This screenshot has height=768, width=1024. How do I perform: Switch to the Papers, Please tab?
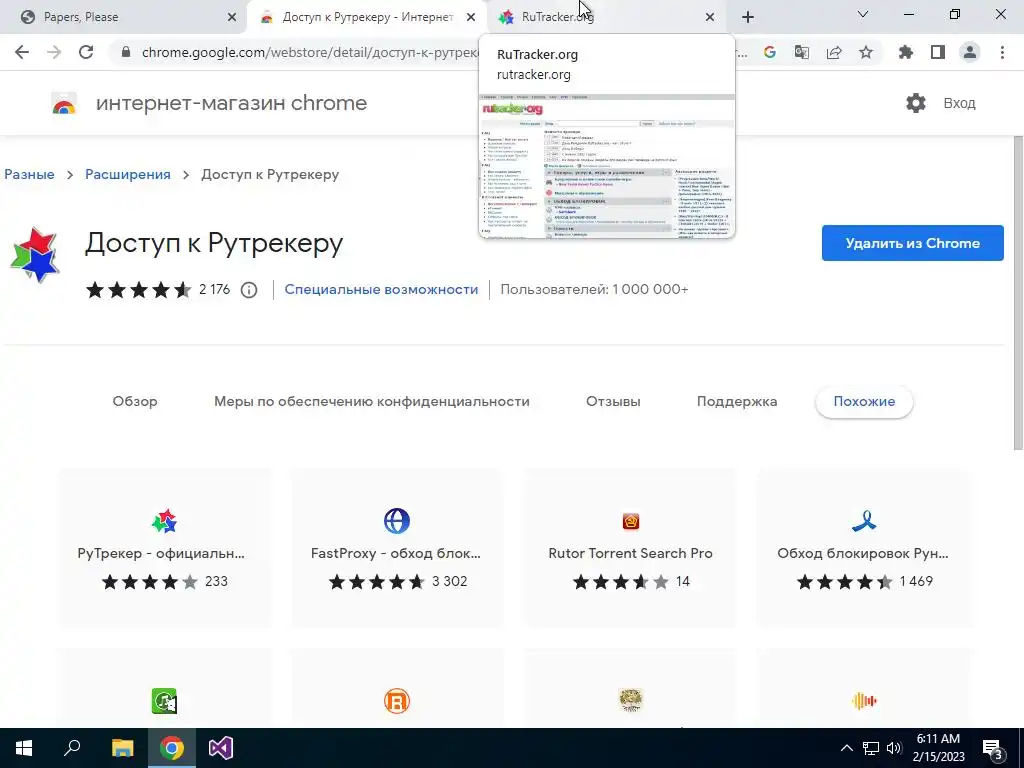click(124, 18)
